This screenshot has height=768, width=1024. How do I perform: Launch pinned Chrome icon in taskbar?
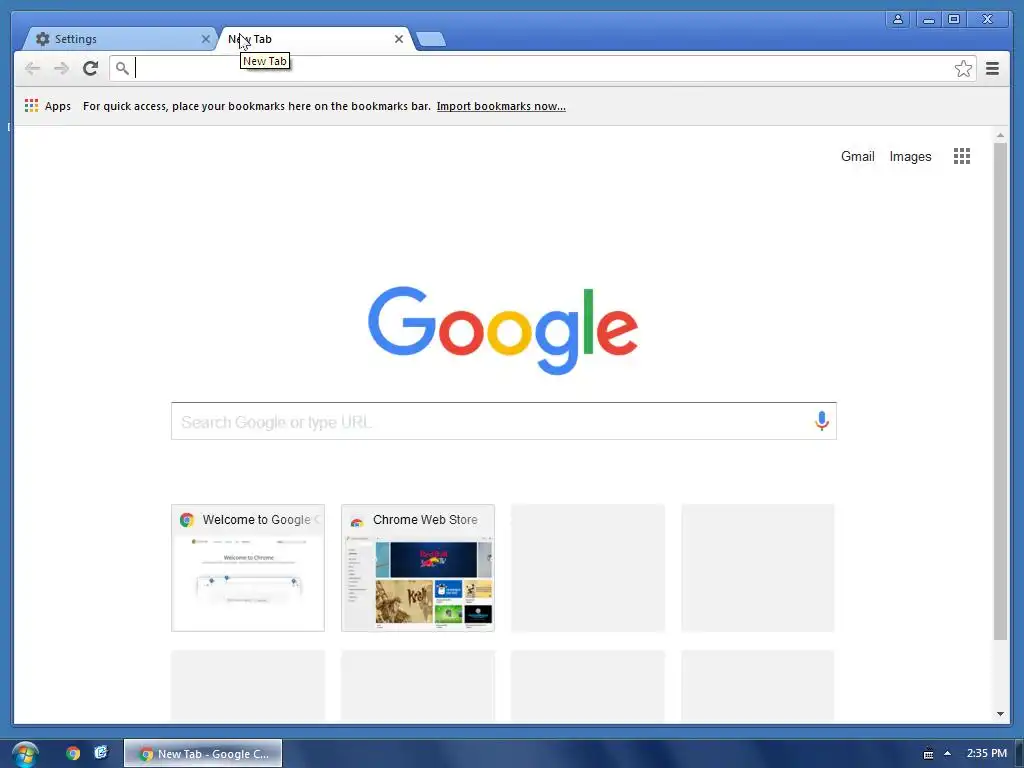pyautogui.click(x=72, y=753)
